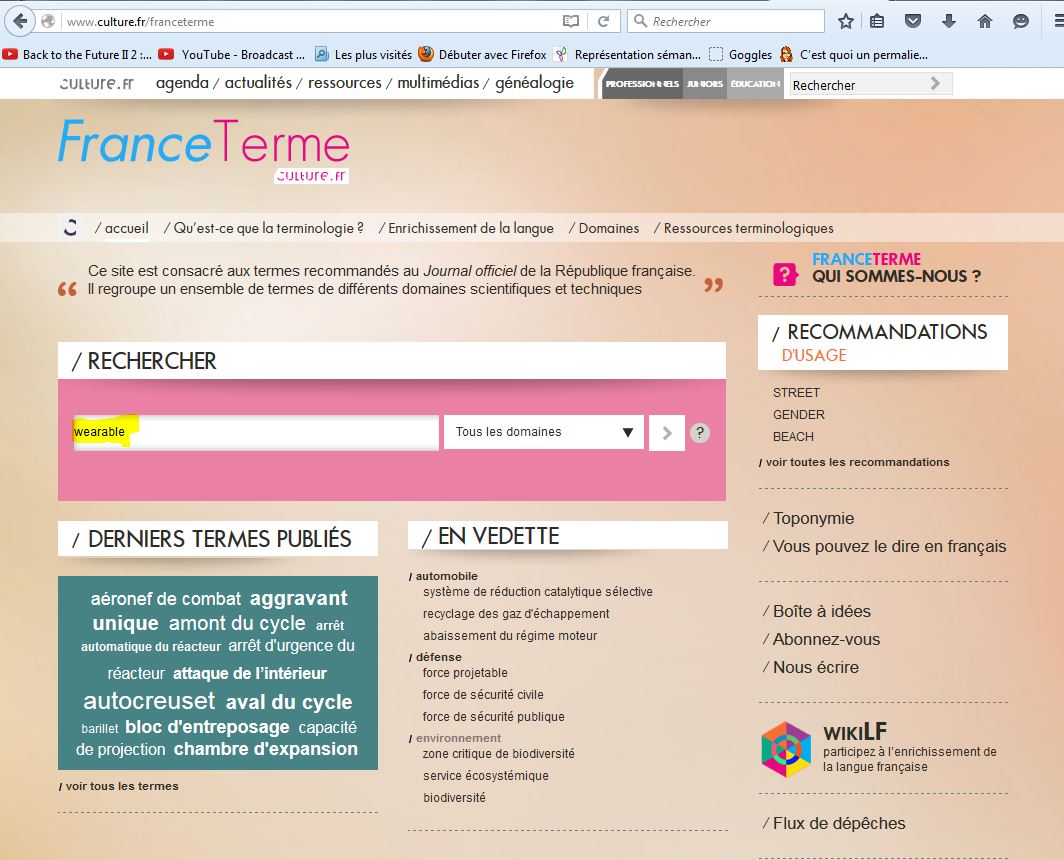Click the grey help question mark icon
The image size is (1064, 860).
700,433
